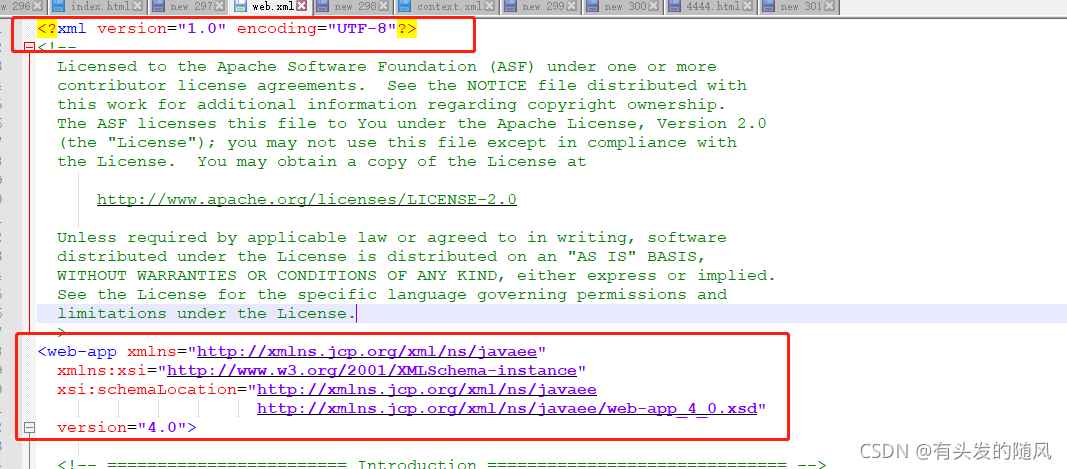Close the web.xml tab

click(301, 7)
